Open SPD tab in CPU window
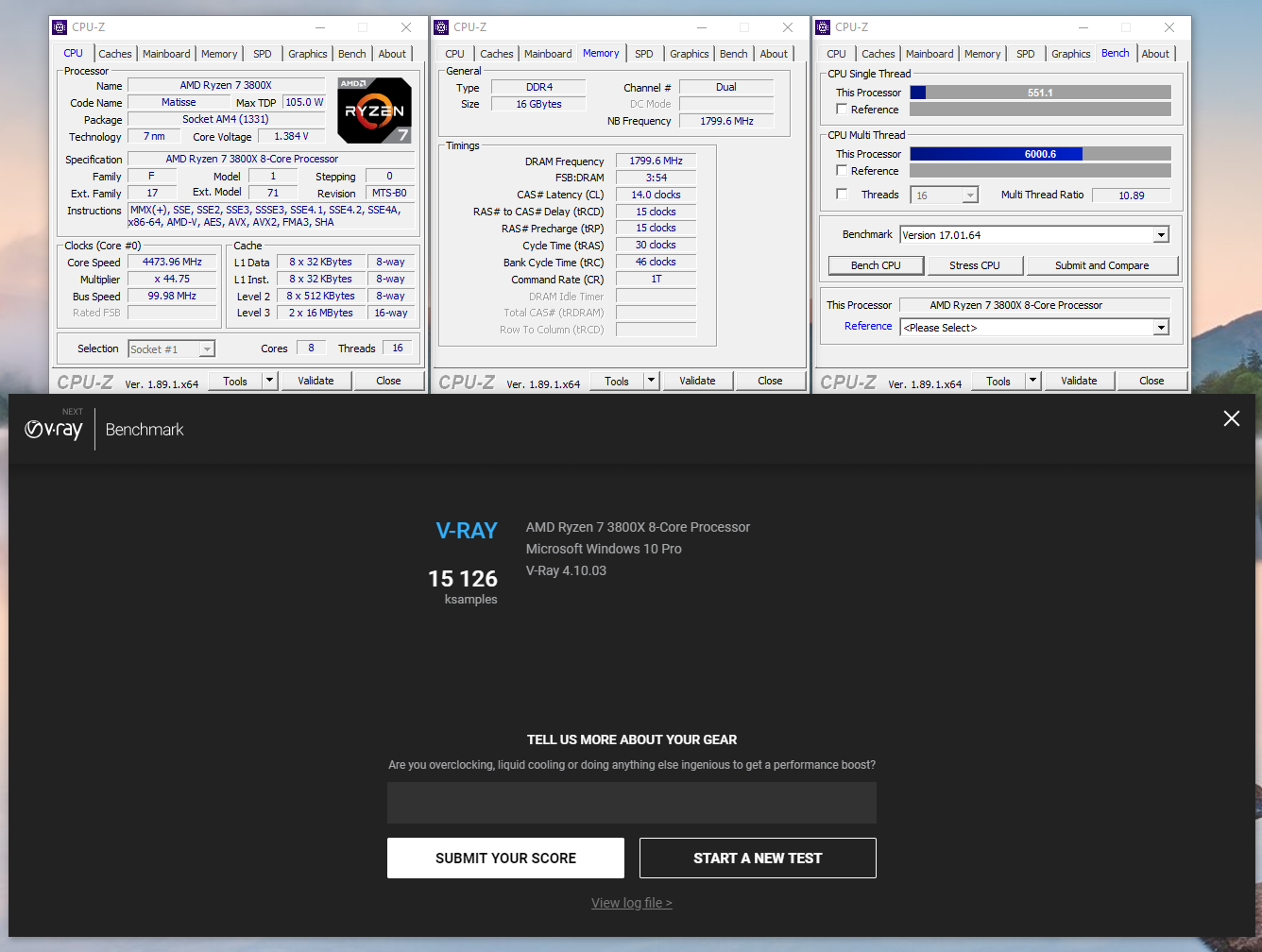This screenshot has width=1262, height=952. (263, 54)
